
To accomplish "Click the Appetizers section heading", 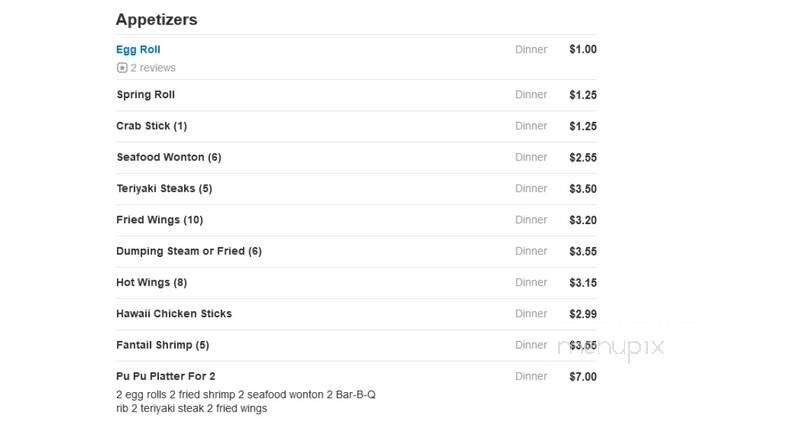I will click(156, 19).
